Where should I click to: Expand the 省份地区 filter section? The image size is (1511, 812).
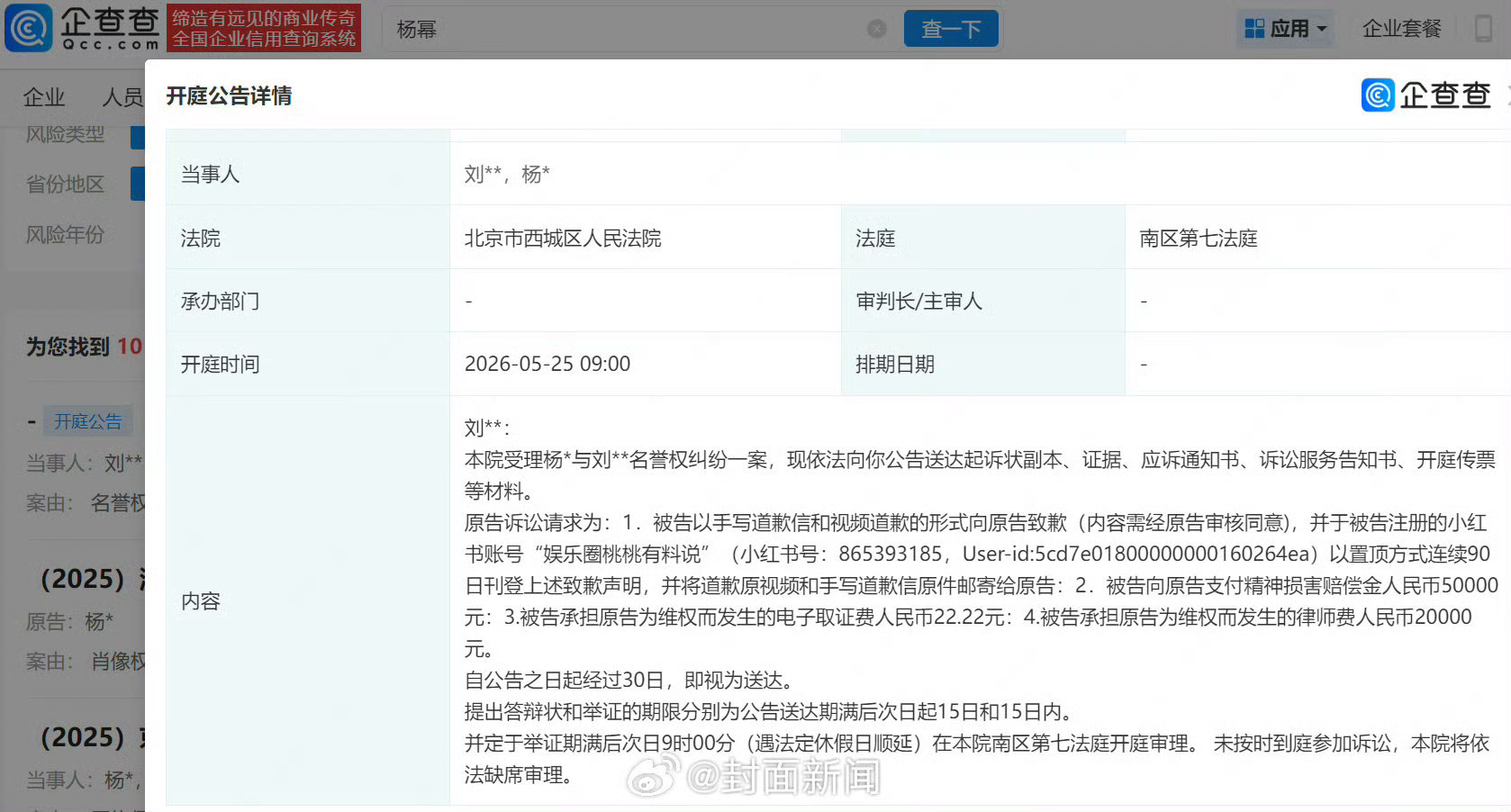65,184
